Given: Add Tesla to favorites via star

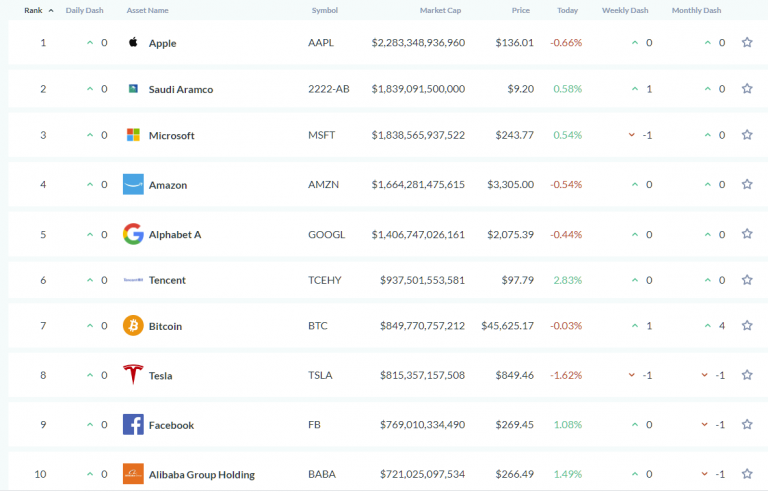Looking at the screenshot, I should (747, 375).
